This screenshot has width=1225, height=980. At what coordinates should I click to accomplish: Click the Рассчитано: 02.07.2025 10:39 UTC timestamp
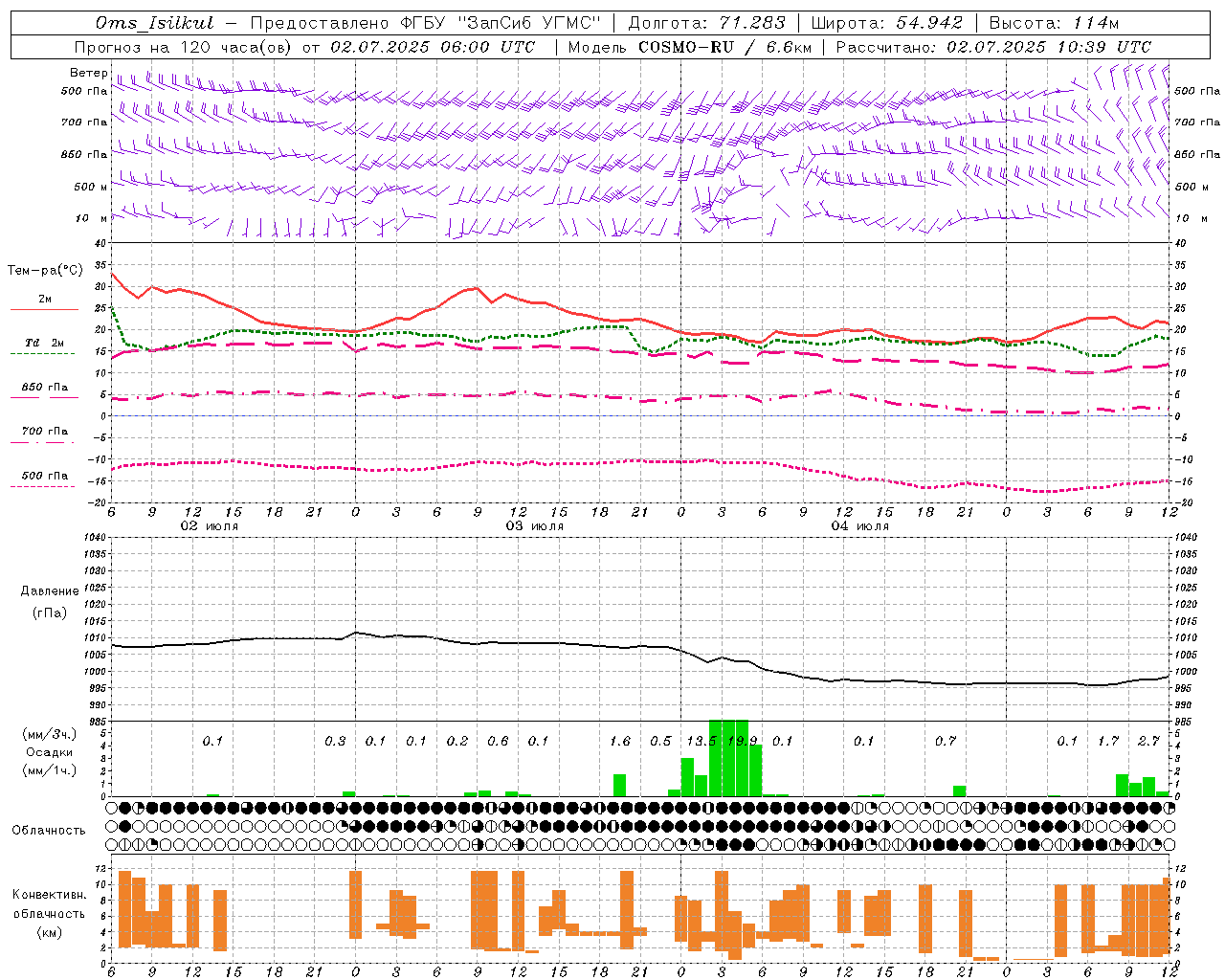pyautogui.click(x=993, y=47)
